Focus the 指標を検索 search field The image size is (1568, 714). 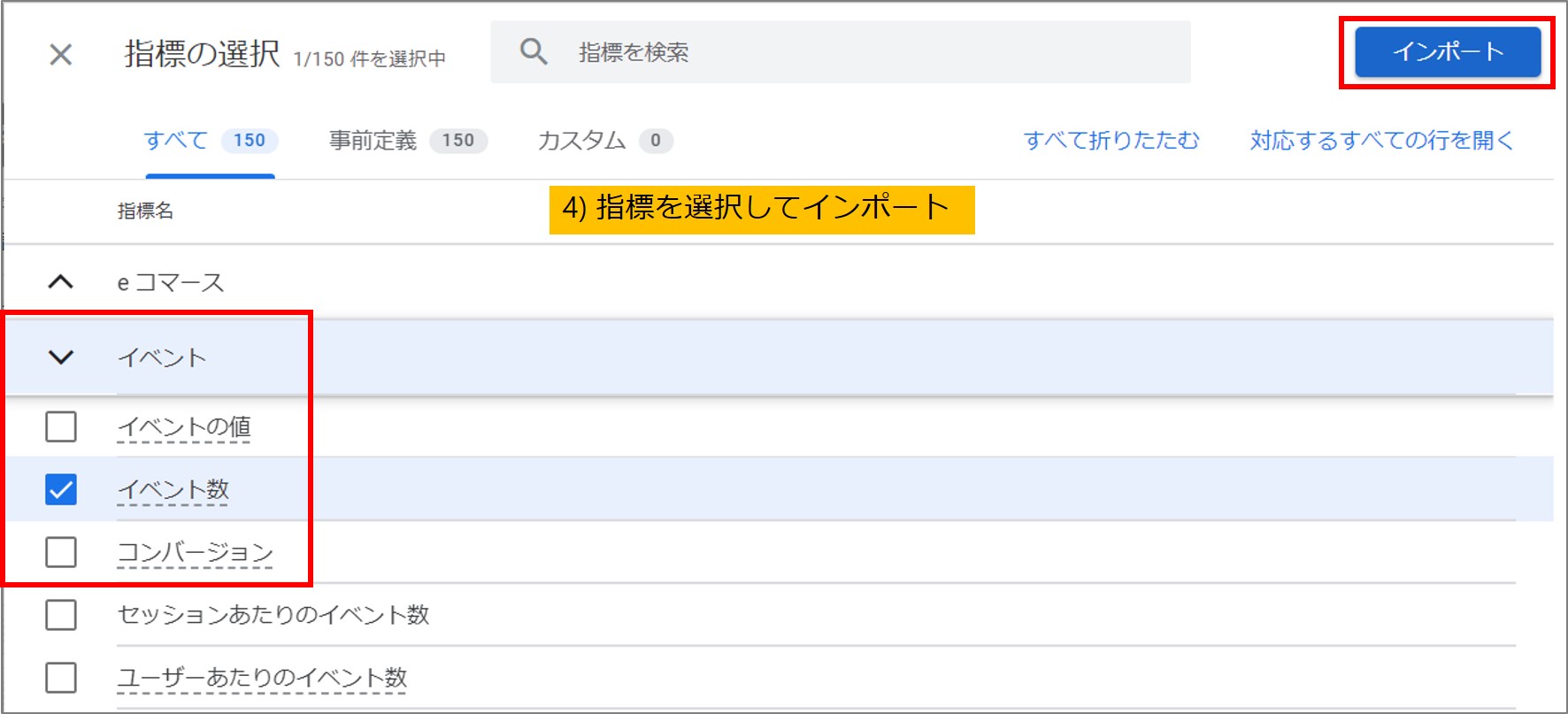[x=841, y=52]
